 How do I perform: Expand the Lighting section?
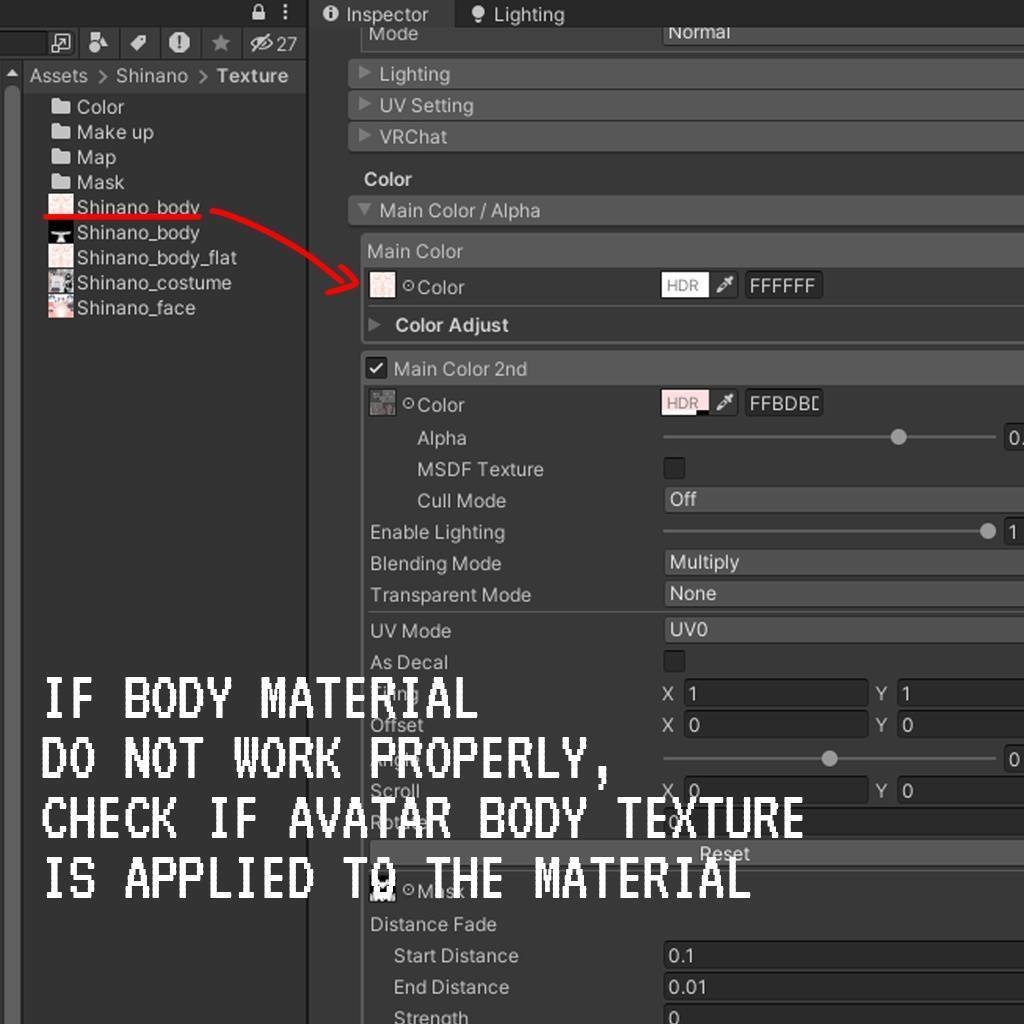coord(686,74)
